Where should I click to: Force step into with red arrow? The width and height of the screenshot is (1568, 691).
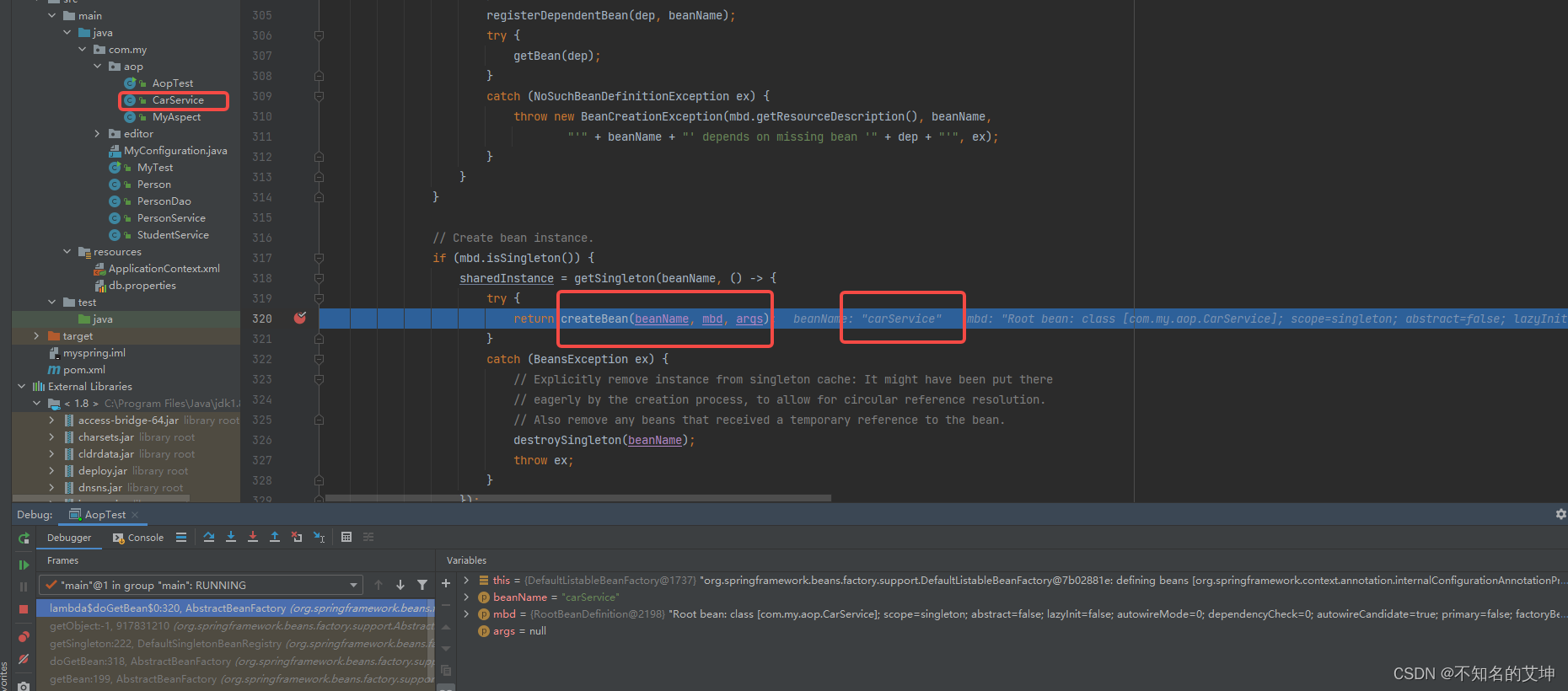coord(253,538)
